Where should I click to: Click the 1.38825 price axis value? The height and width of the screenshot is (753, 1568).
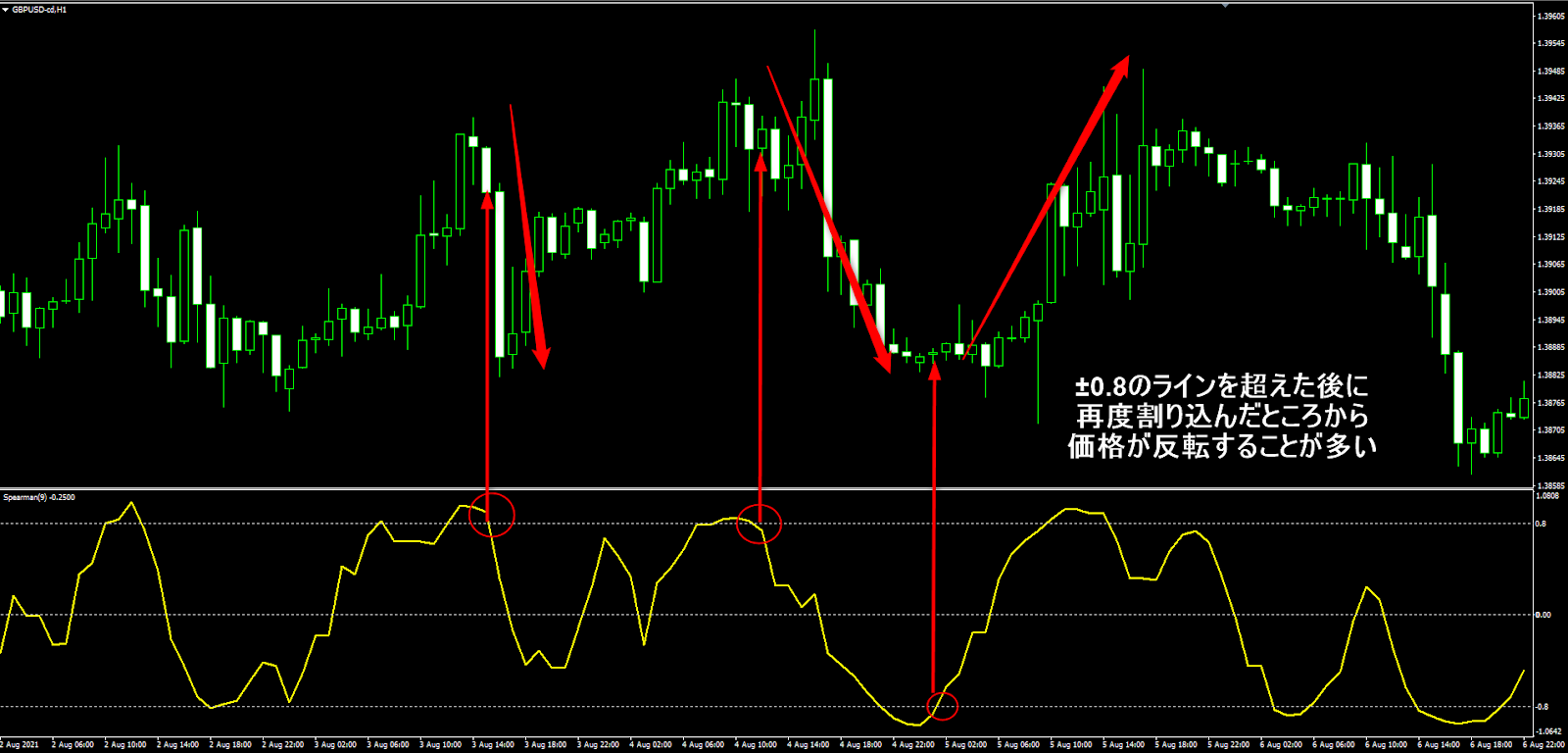coord(1551,376)
